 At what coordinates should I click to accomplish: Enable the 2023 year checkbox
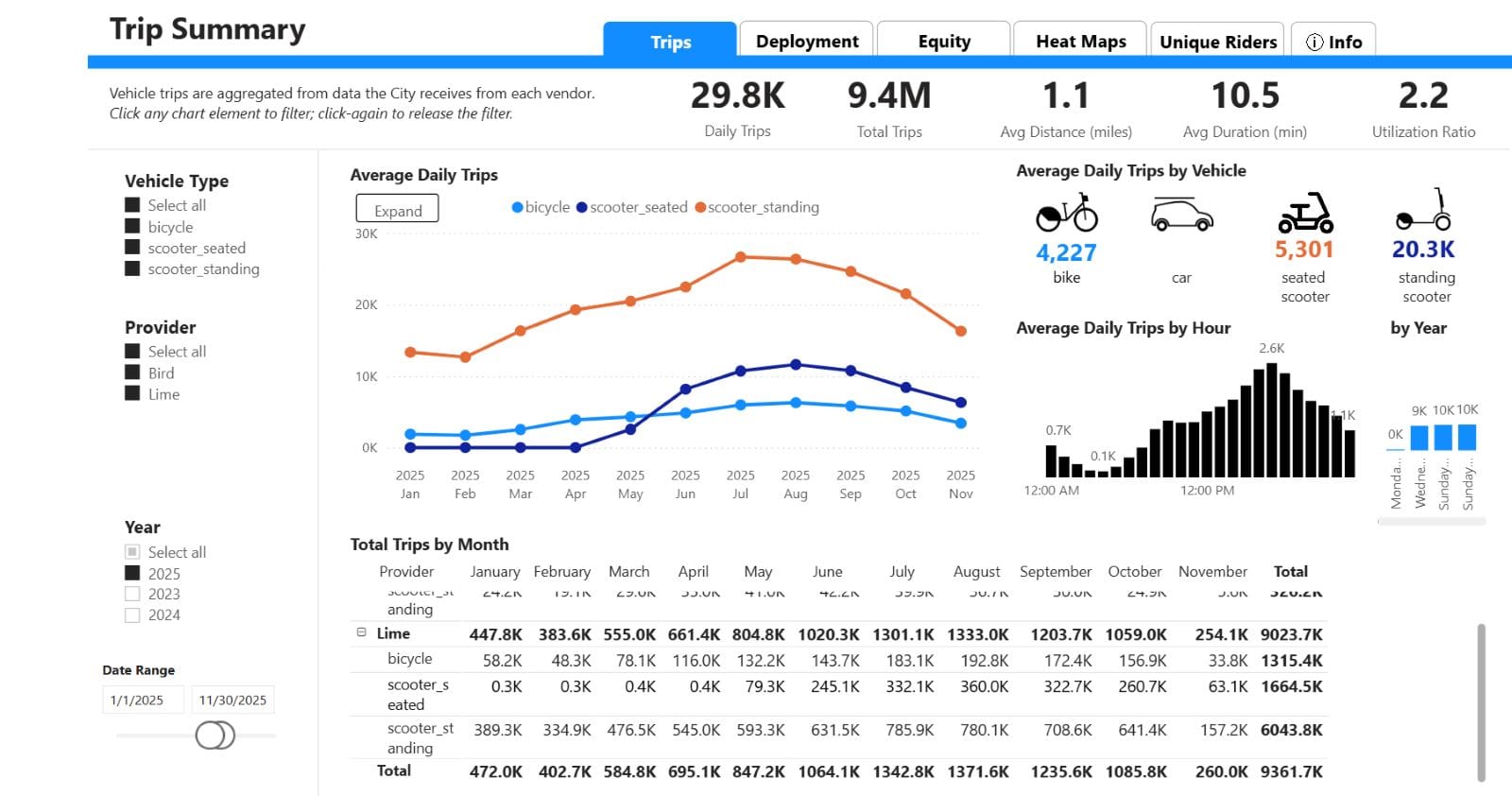pyautogui.click(x=132, y=594)
